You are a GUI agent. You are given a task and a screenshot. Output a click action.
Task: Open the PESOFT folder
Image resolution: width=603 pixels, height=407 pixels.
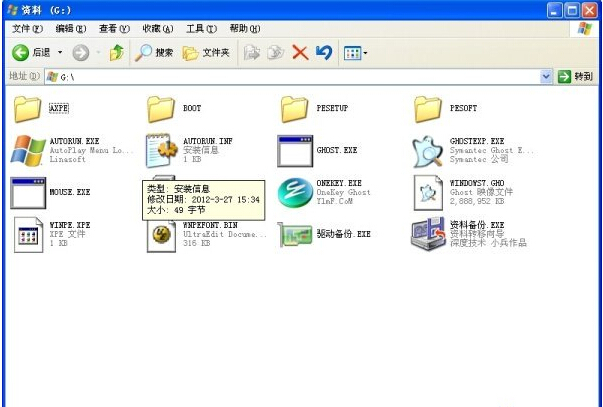tap(428, 109)
